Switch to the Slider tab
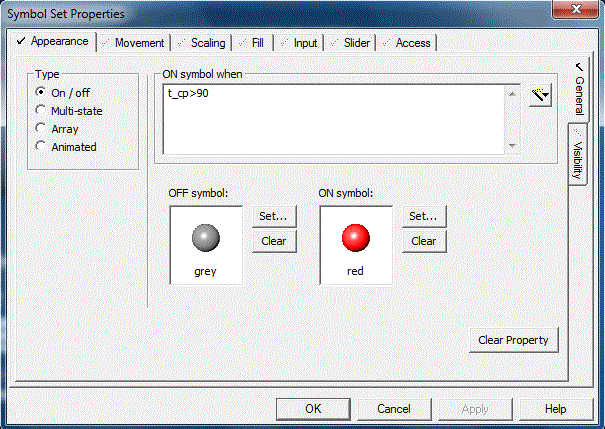 point(351,43)
